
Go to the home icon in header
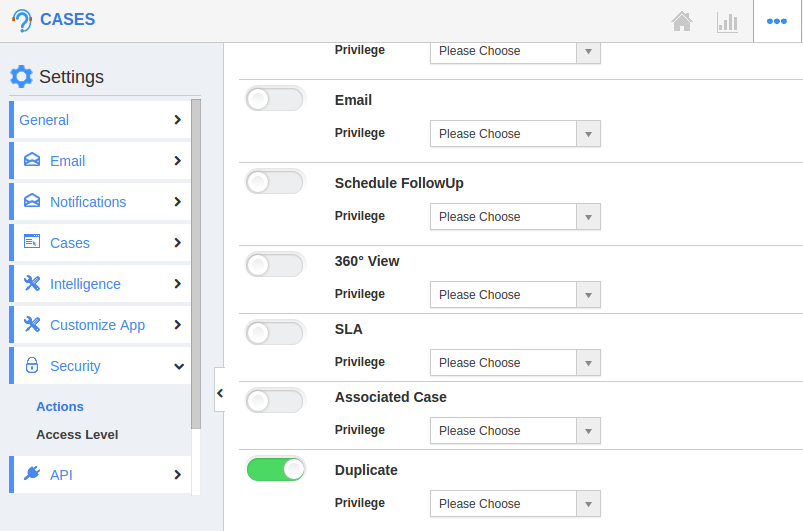682,22
